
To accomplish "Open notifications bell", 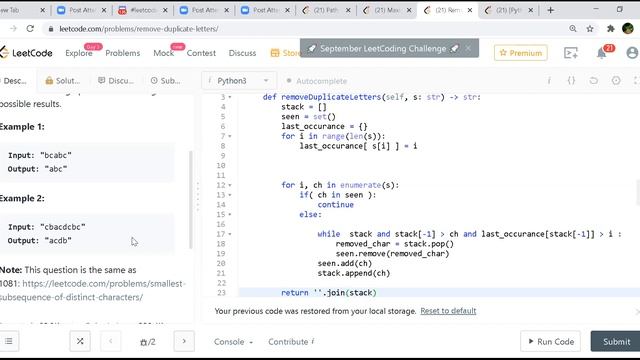I will [601, 53].
